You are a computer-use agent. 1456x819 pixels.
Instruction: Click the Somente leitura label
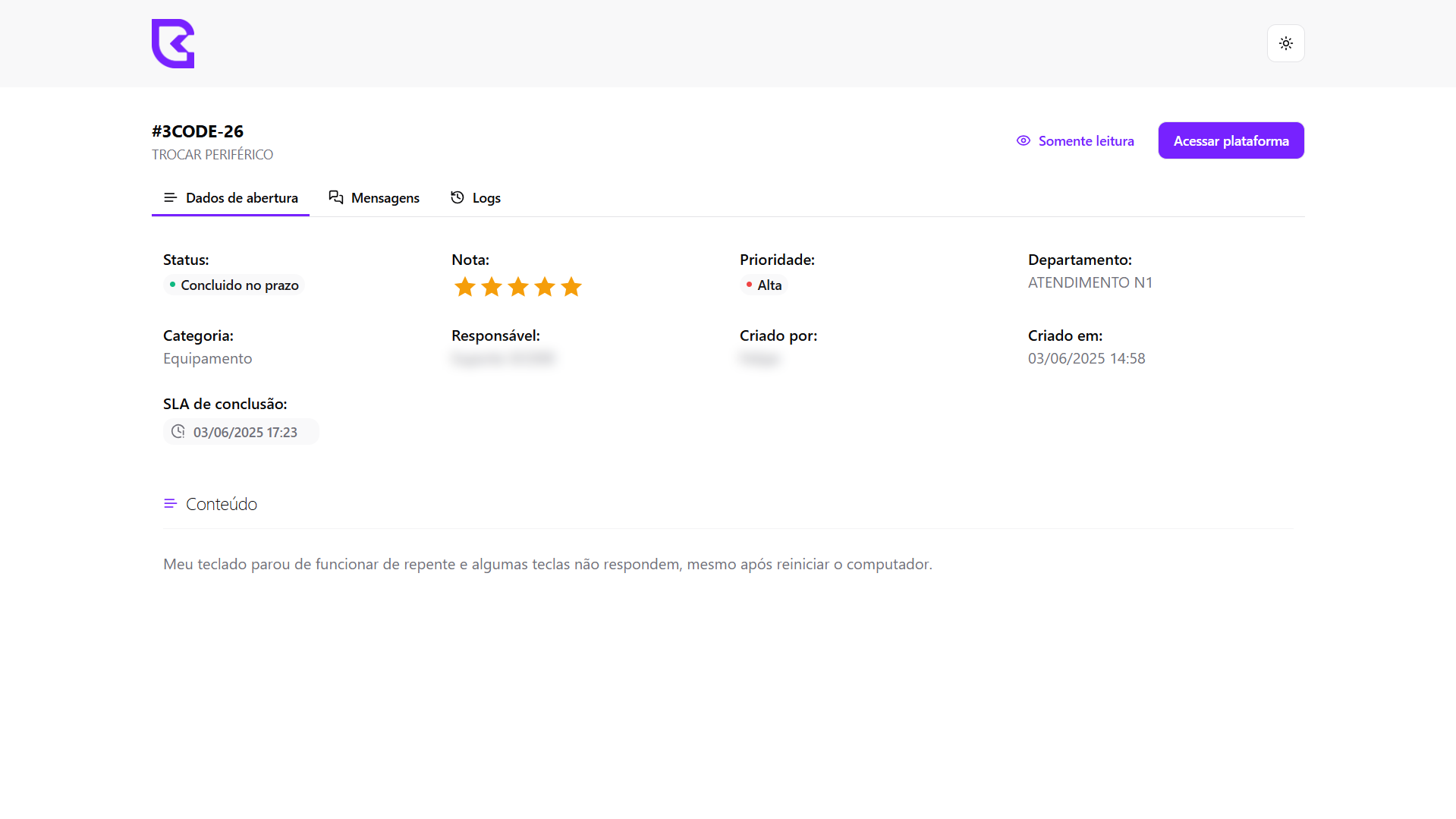(x=1086, y=140)
